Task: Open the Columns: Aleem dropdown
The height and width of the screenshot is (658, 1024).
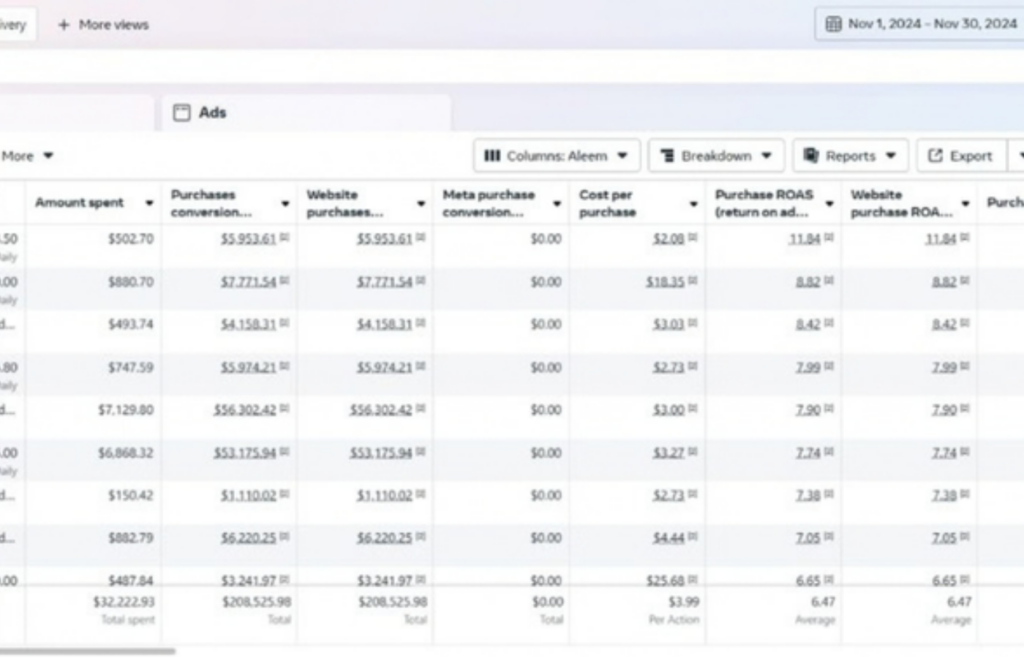Action: point(556,156)
